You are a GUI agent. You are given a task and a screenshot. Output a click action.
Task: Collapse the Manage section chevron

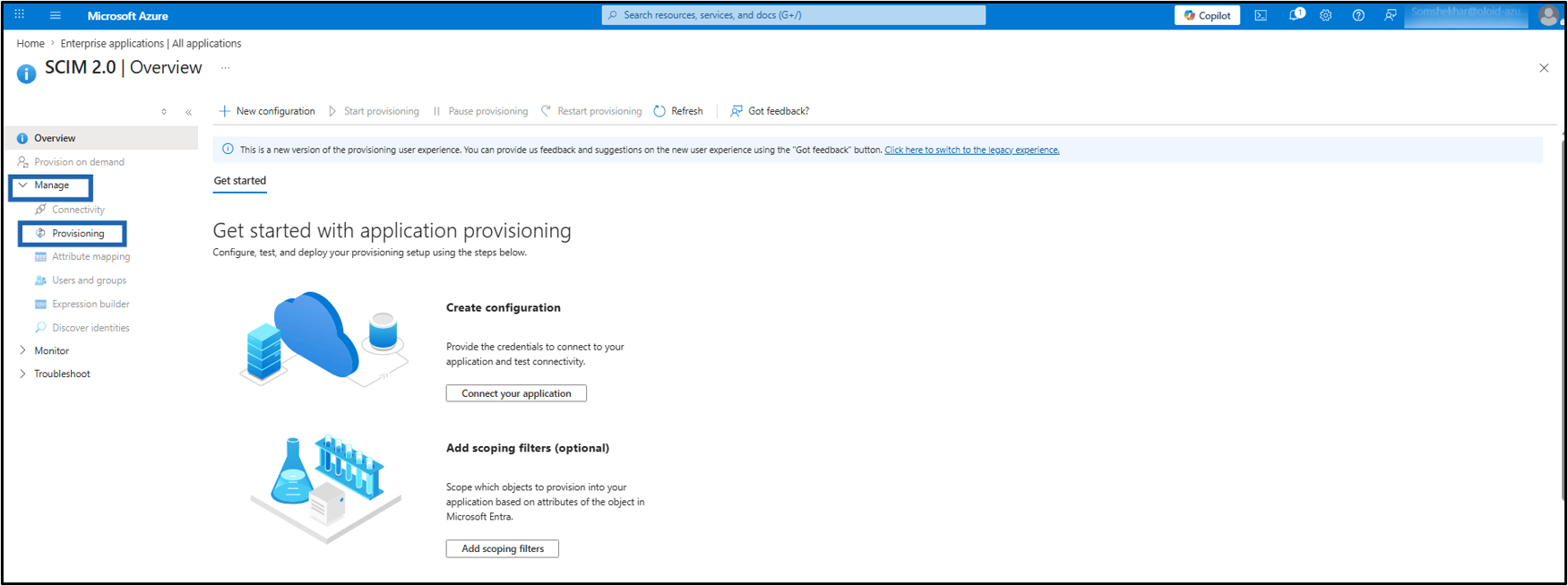point(23,185)
